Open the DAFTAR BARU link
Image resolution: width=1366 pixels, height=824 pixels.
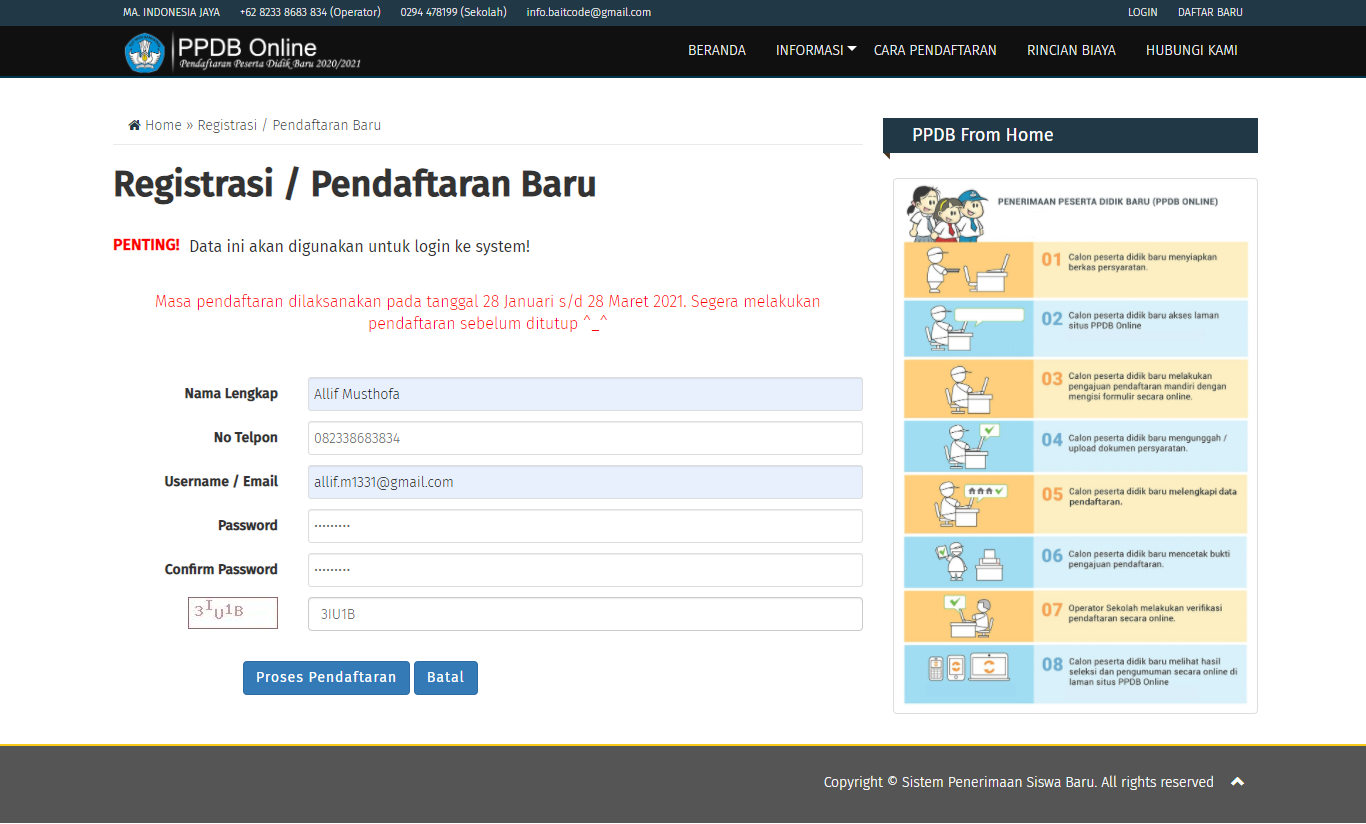coord(1210,12)
